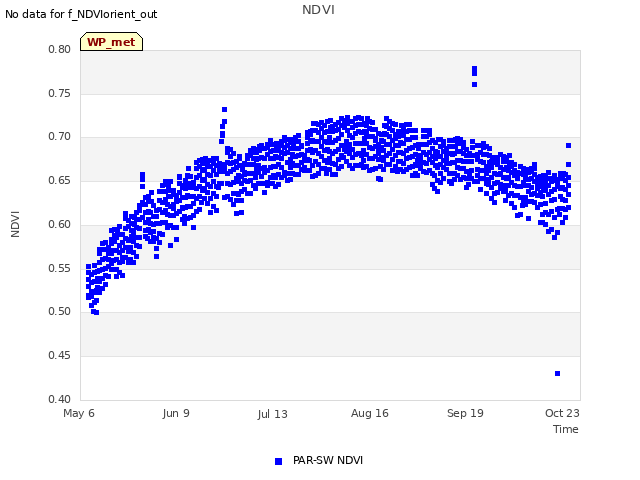
Task: Click the Oct 23 x-axis label
Action: [562, 413]
